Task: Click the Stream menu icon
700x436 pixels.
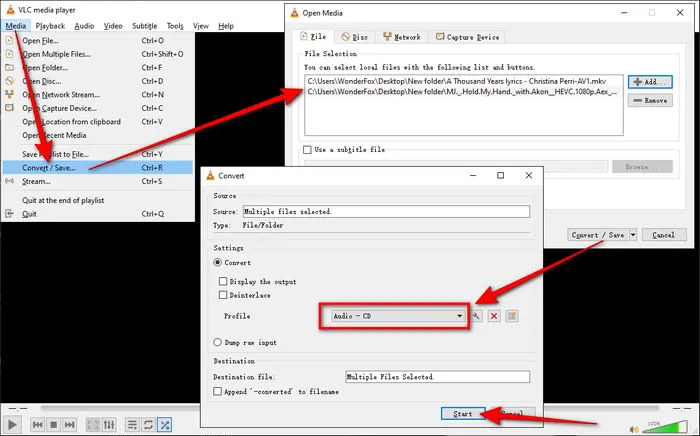Action: tap(9, 181)
